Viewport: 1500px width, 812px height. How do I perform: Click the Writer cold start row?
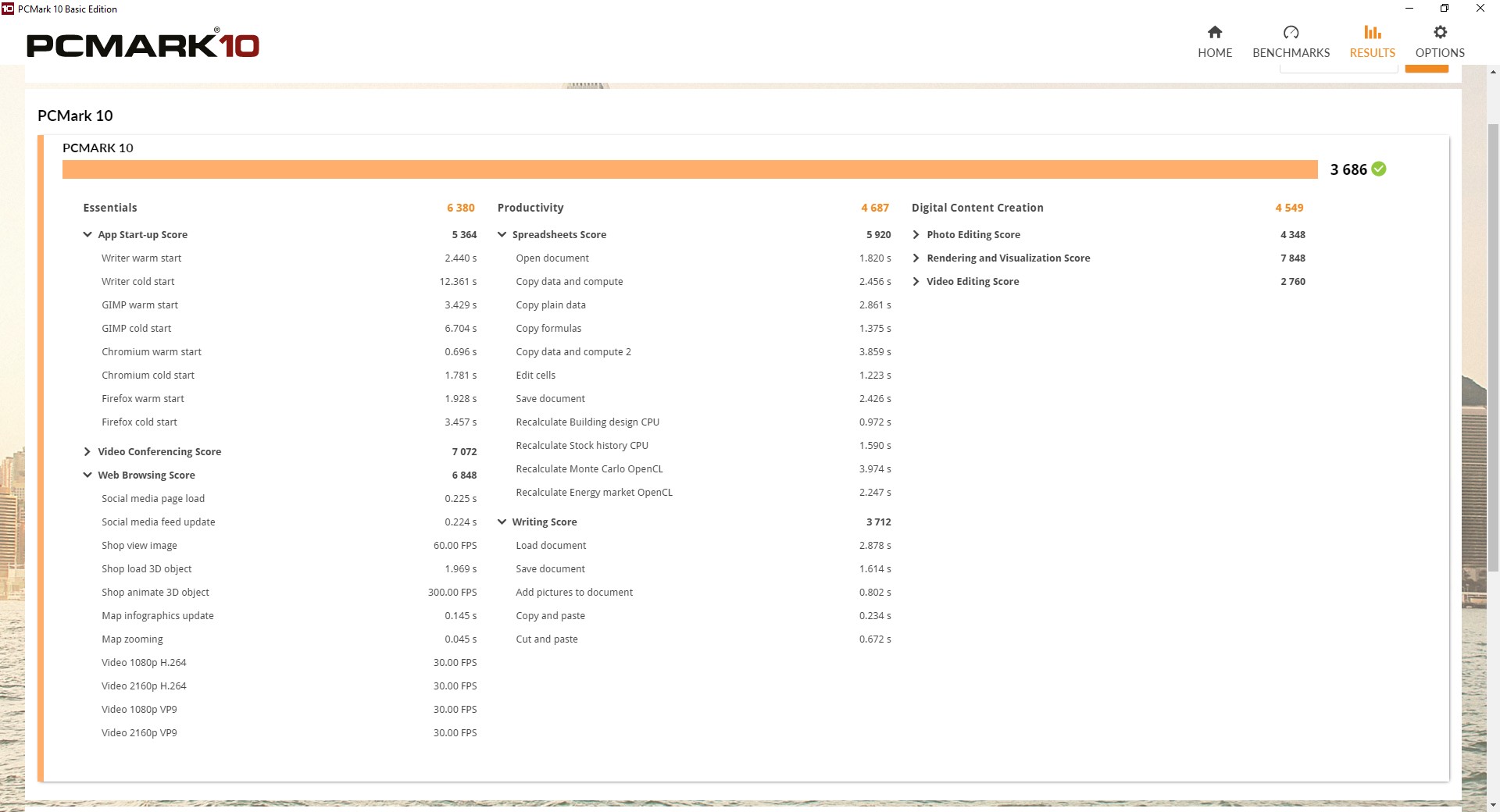coord(288,281)
